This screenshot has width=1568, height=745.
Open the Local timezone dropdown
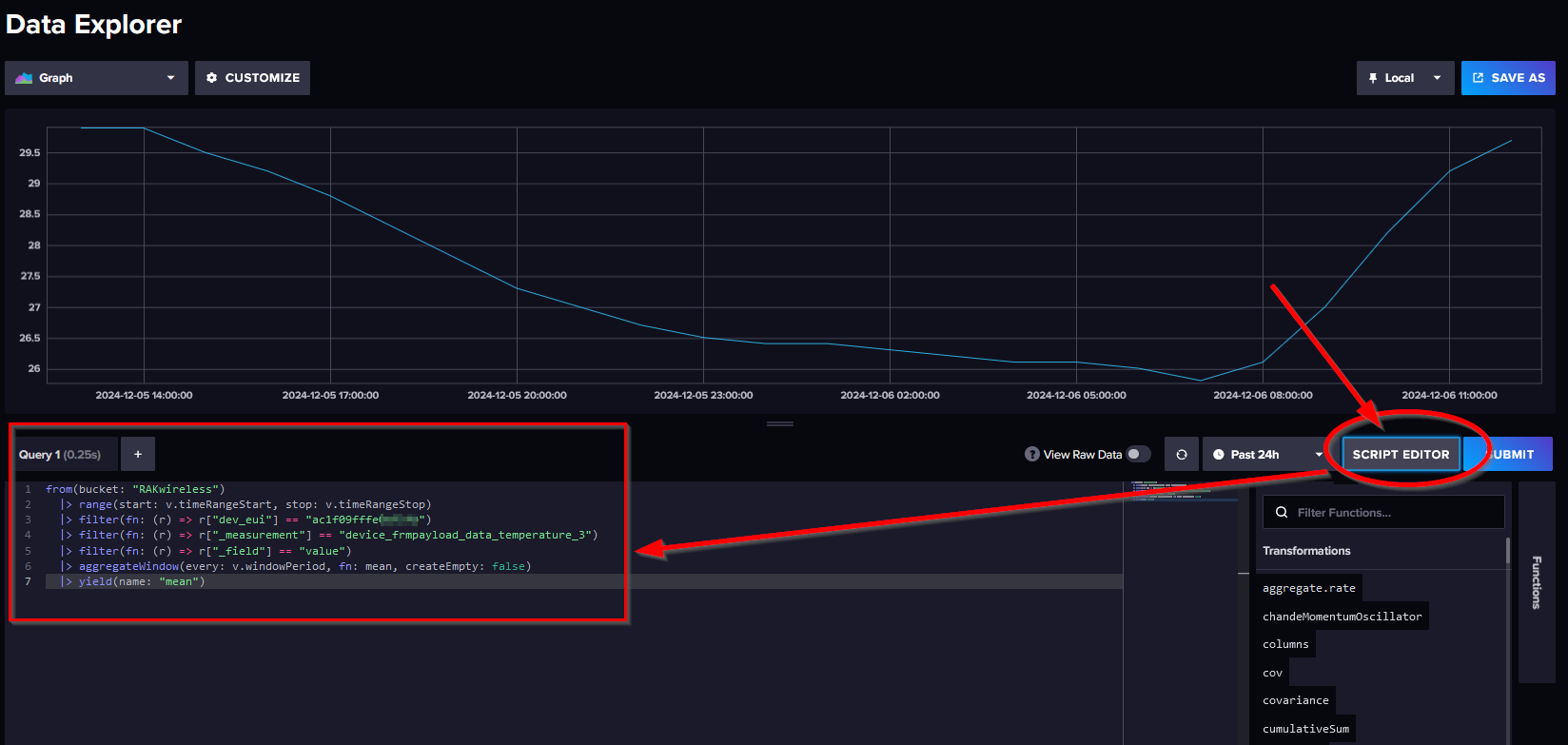(x=1405, y=78)
